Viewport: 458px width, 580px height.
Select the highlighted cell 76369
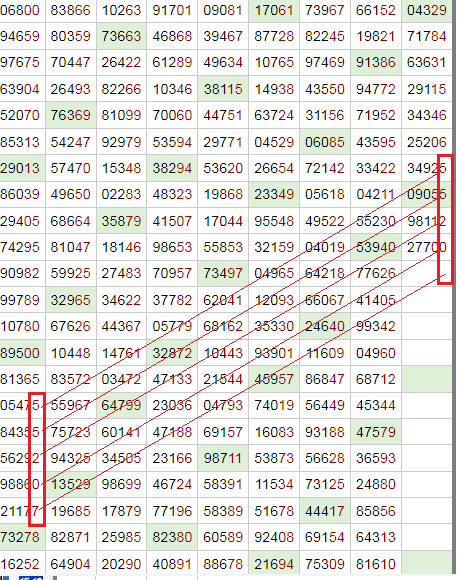tap(71, 115)
